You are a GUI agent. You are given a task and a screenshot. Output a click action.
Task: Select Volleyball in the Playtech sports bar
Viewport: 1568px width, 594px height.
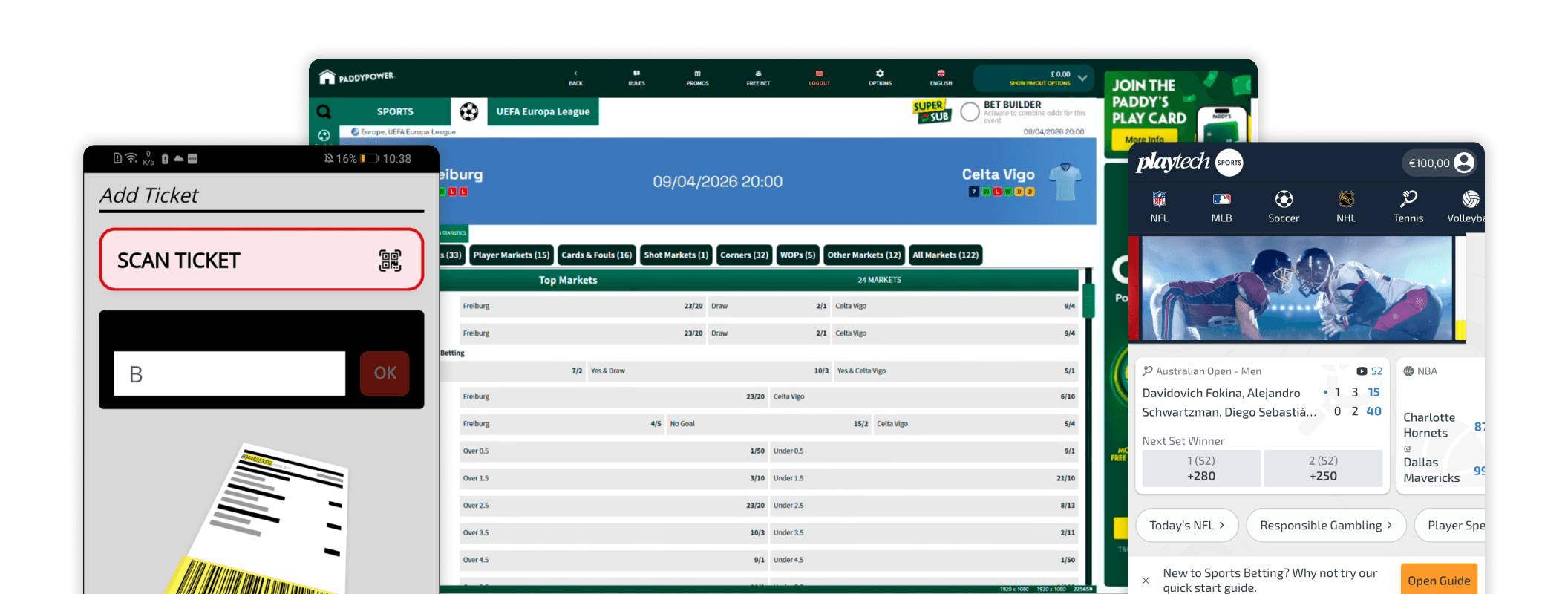click(x=1467, y=207)
